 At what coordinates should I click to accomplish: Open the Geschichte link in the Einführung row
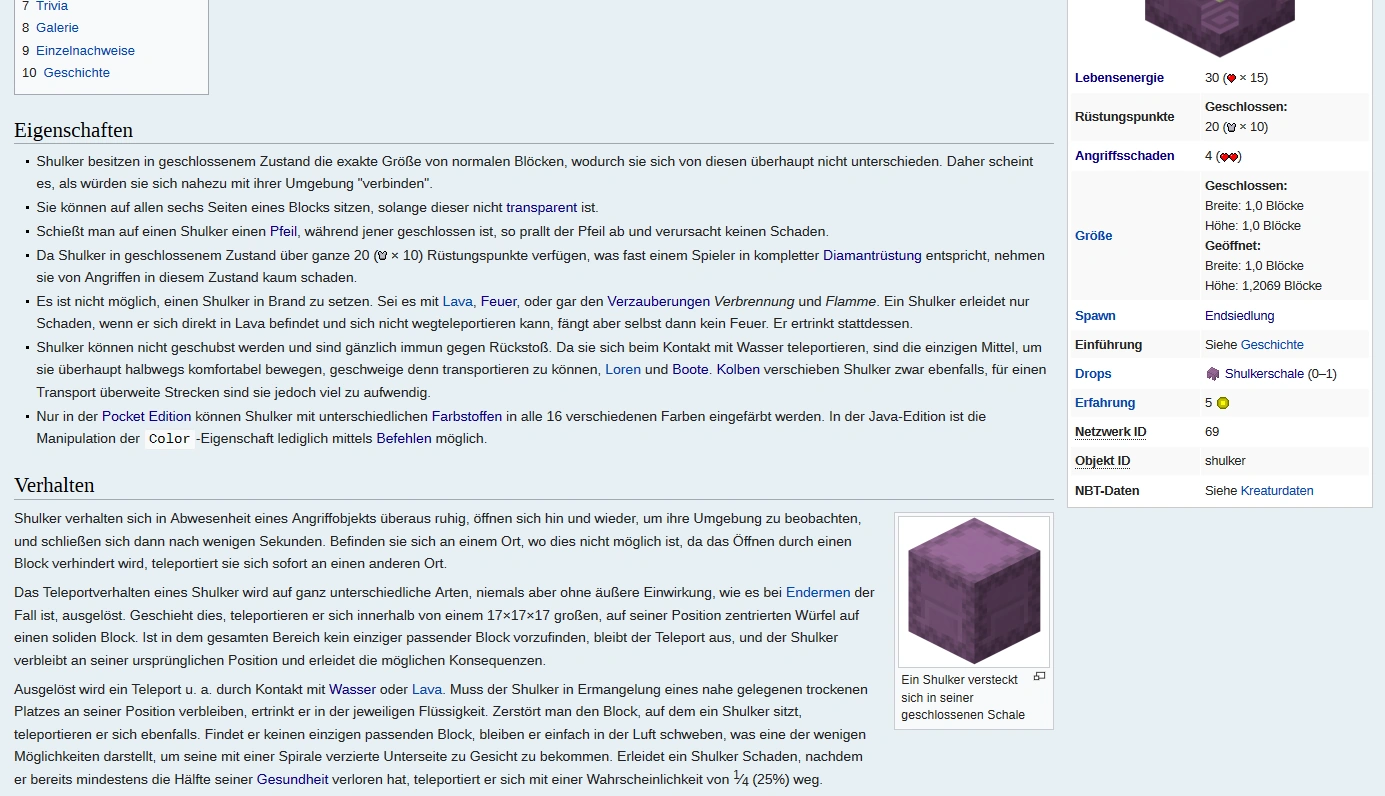tap(1272, 345)
